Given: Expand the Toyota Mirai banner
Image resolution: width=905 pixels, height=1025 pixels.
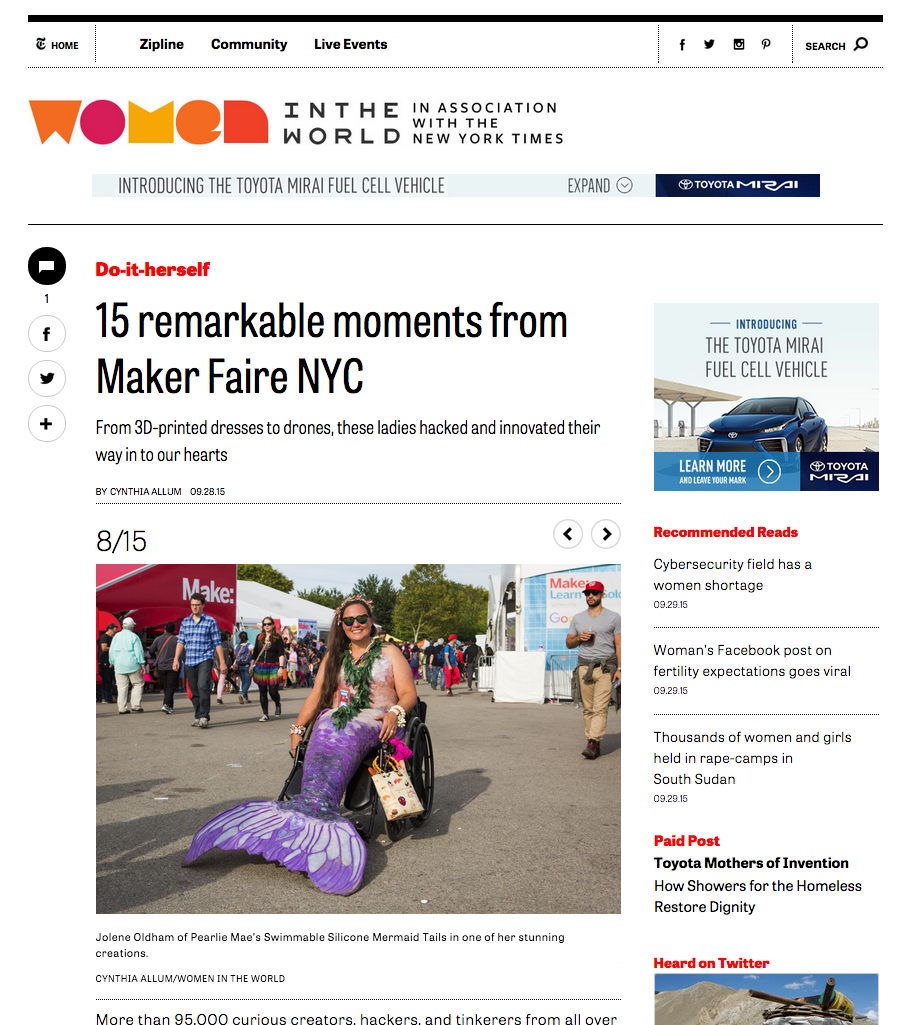Looking at the screenshot, I should (600, 186).
